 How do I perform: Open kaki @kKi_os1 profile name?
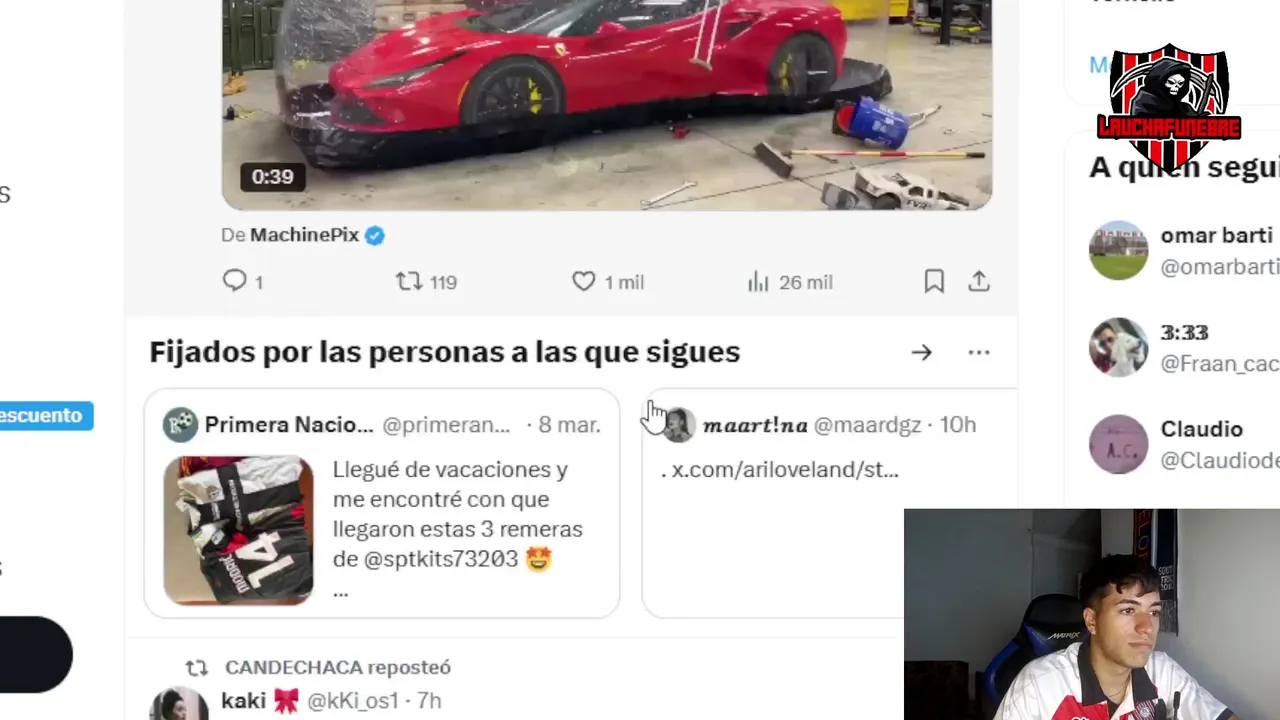pos(244,701)
